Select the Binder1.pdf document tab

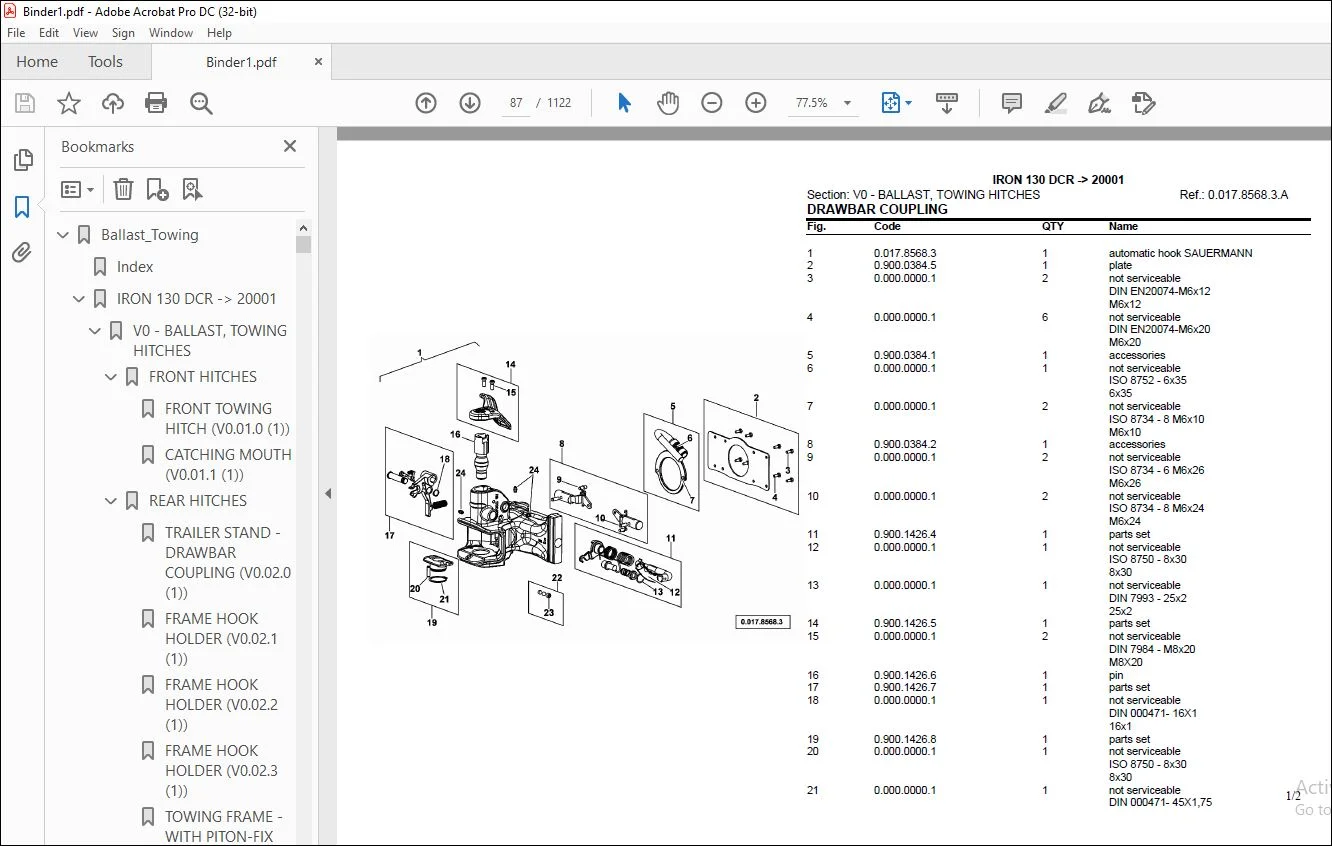[241, 62]
